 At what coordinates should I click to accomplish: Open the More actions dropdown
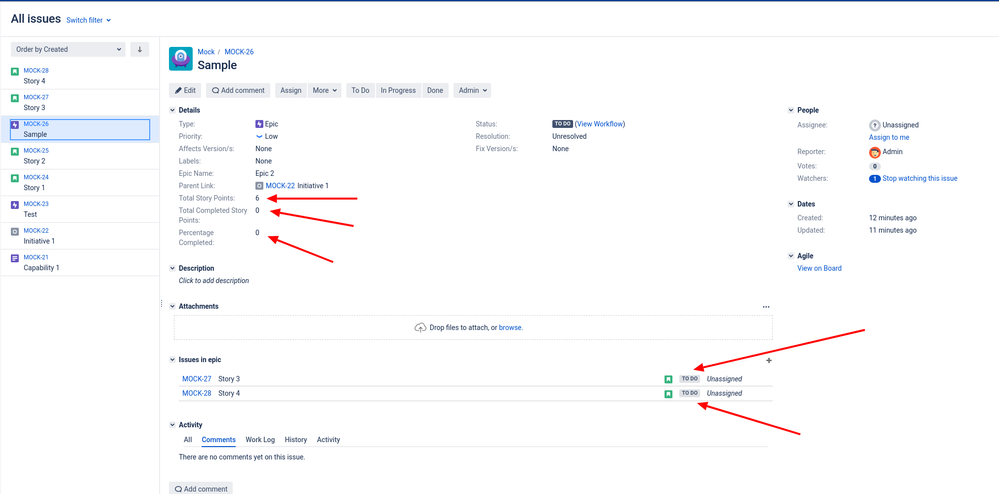pos(325,91)
